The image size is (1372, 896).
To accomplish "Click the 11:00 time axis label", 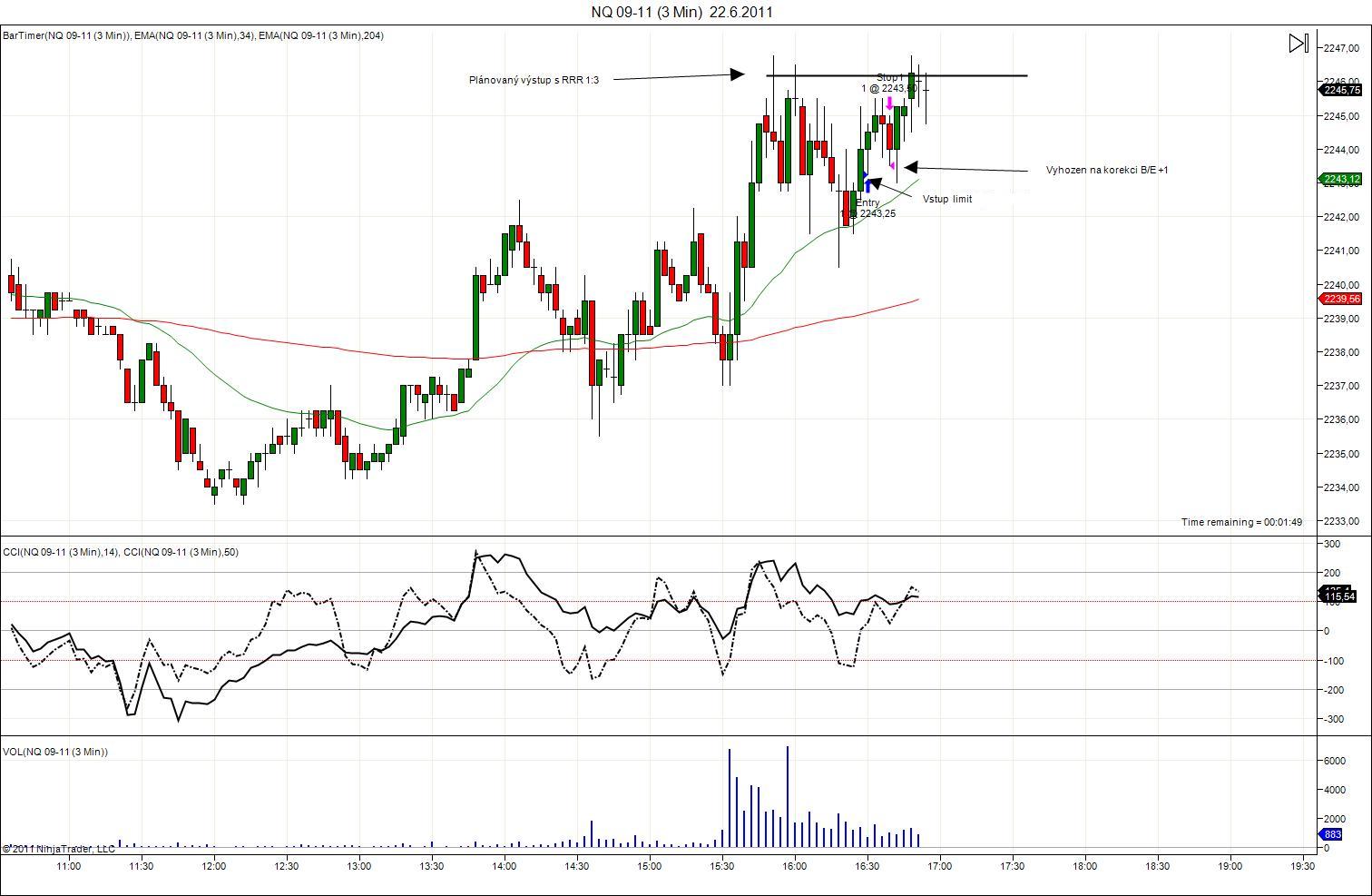I will tap(69, 866).
